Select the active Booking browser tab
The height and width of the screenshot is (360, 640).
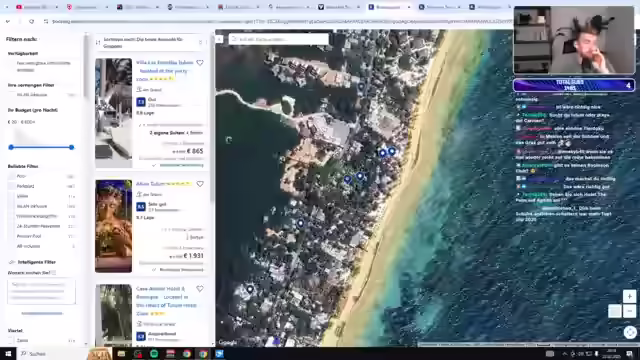[x=389, y=7]
